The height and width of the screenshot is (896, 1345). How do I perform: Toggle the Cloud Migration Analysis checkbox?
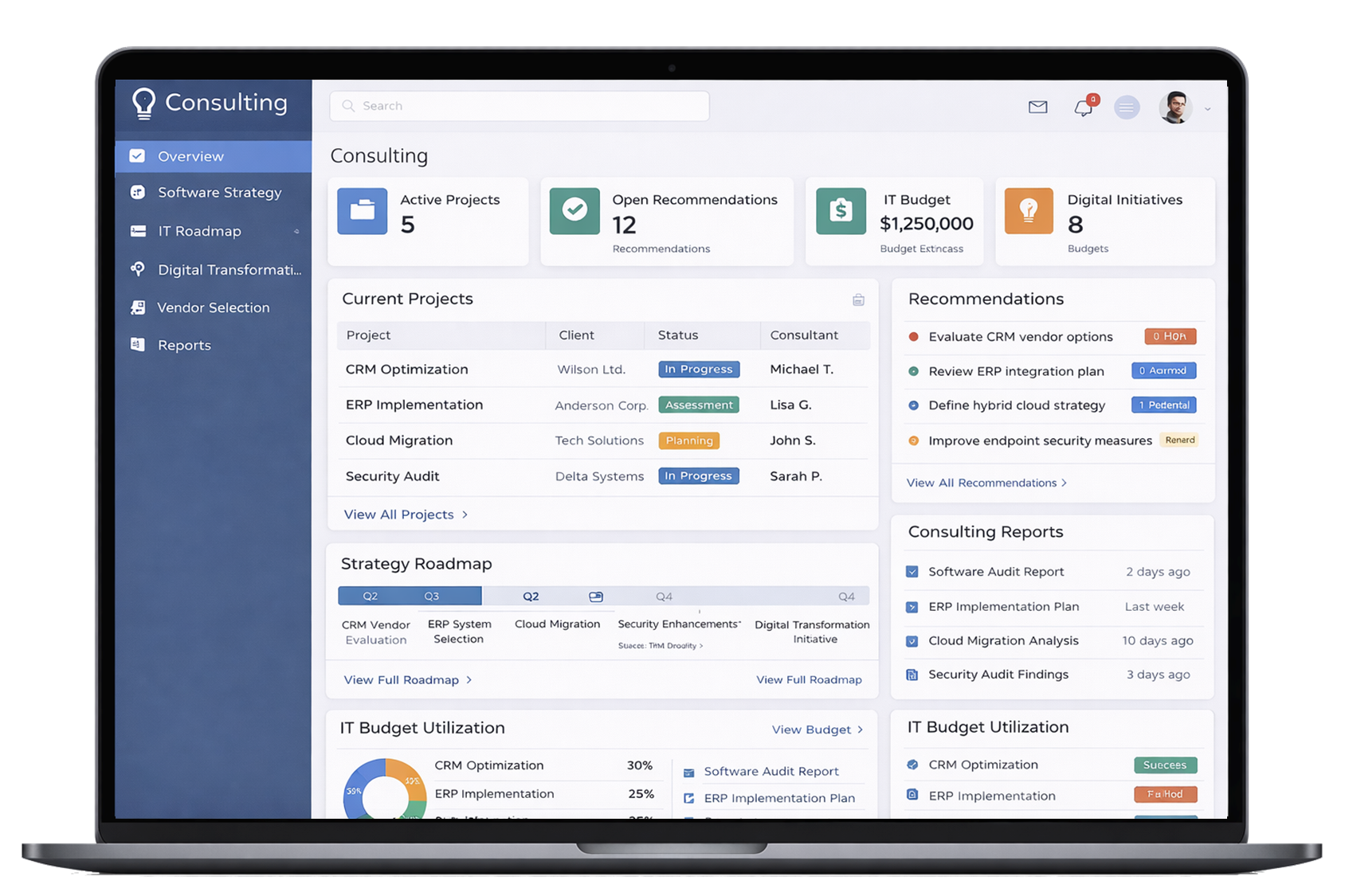click(x=912, y=641)
